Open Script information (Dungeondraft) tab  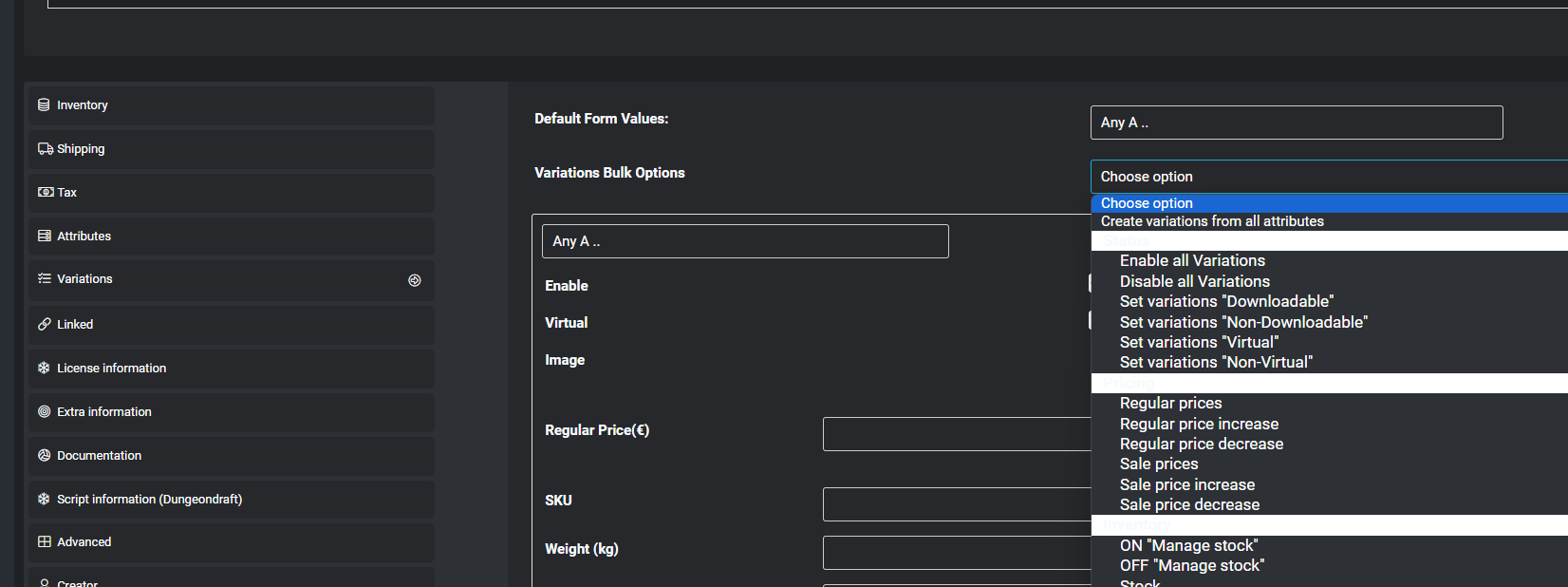[x=149, y=500]
